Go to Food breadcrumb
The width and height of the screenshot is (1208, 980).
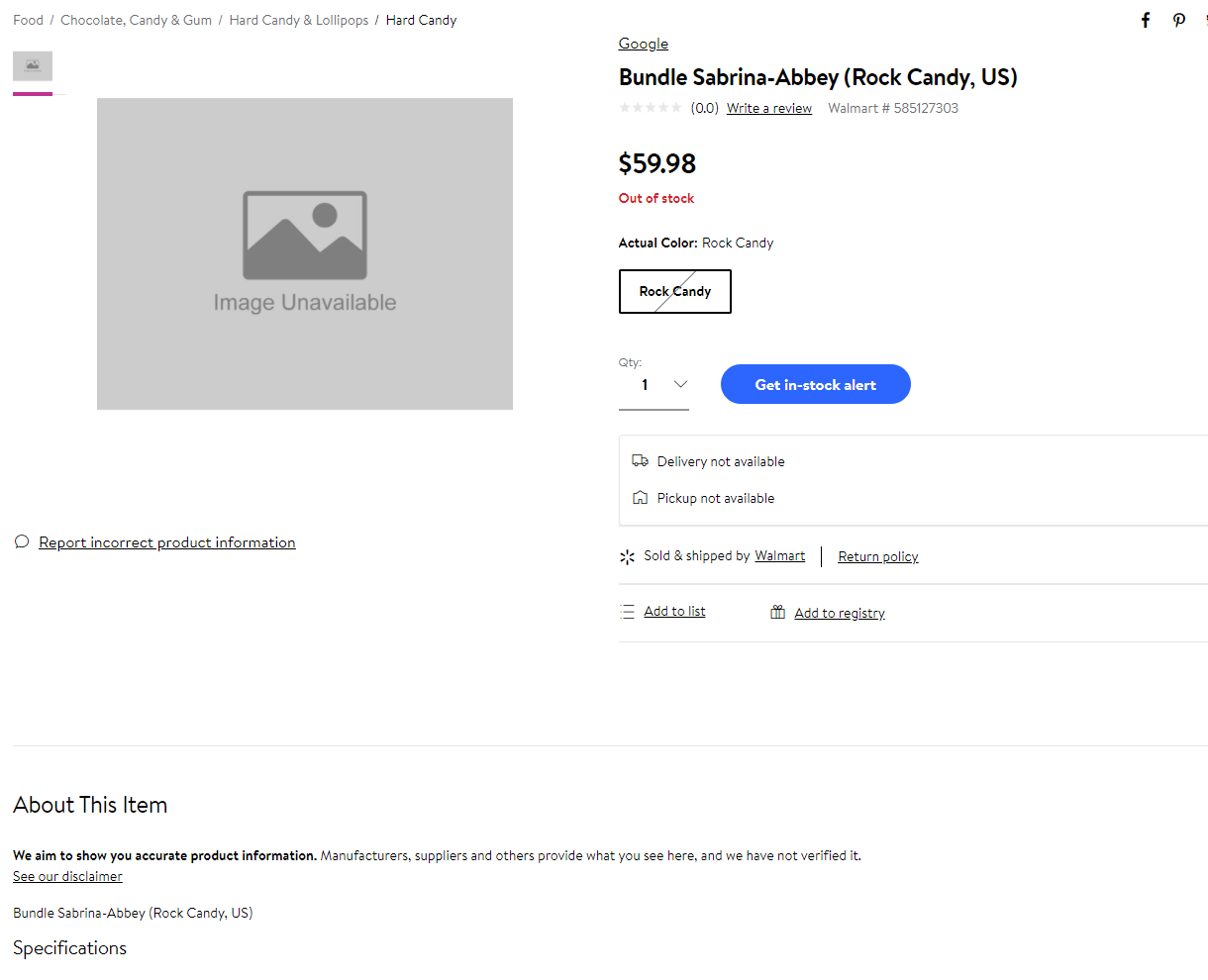[x=28, y=20]
